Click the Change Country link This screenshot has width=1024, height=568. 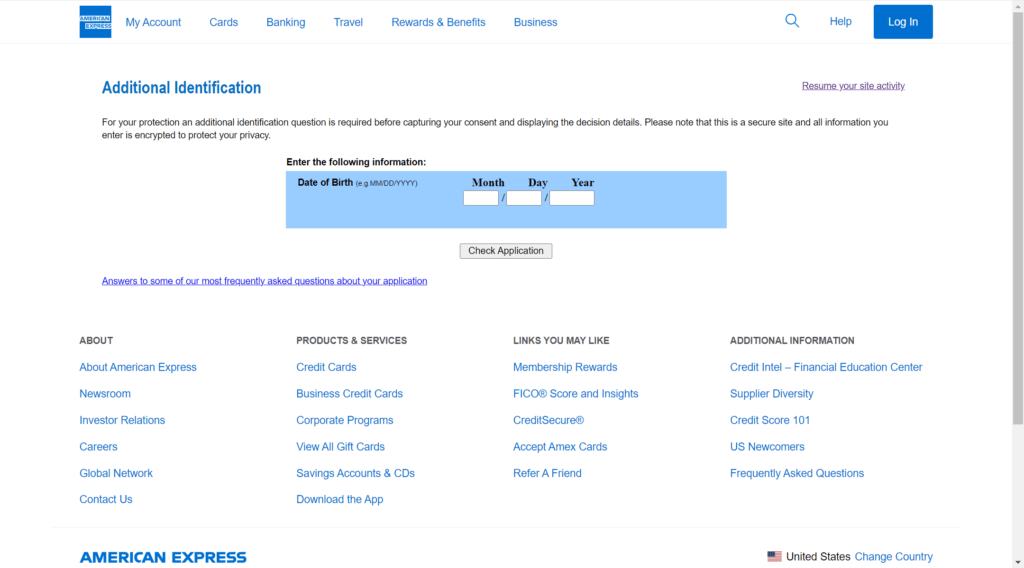point(893,557)
